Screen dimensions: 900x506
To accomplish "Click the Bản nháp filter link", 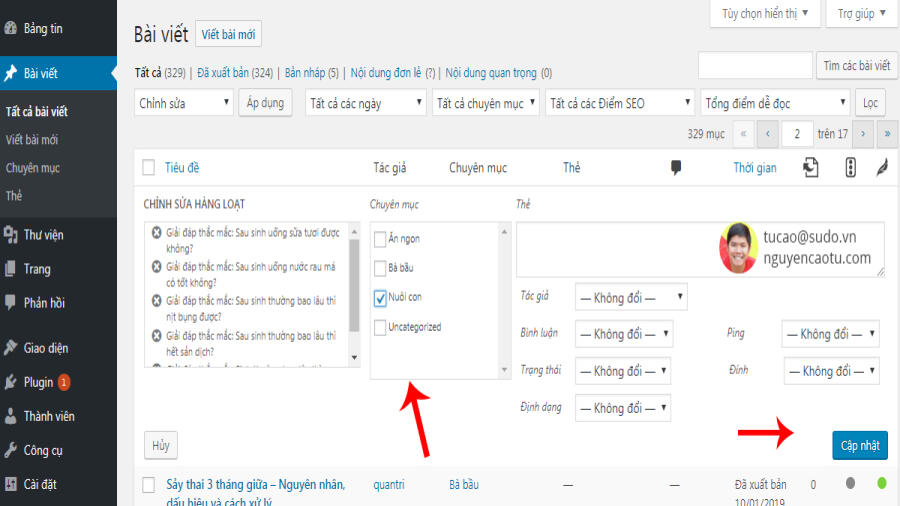I will 312,73.
